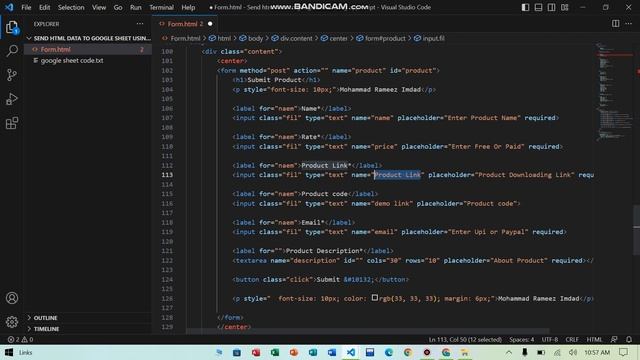Image resolution: width=640 pixels, height=360 pixels.
Task: Open Excel from the taskbar
Action: click(x=275, y=352)
